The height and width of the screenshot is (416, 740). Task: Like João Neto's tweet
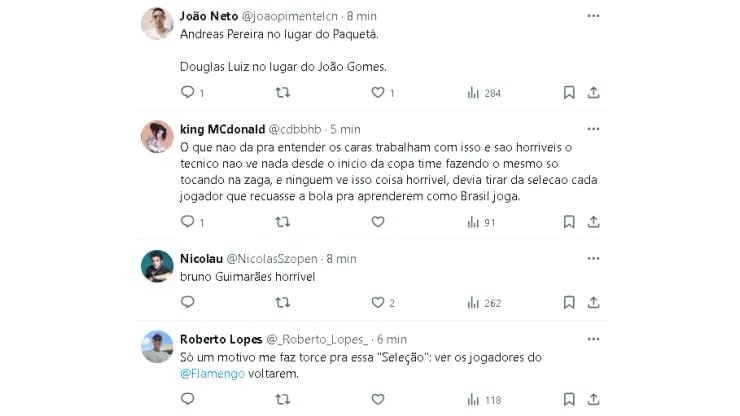(378, 93)
